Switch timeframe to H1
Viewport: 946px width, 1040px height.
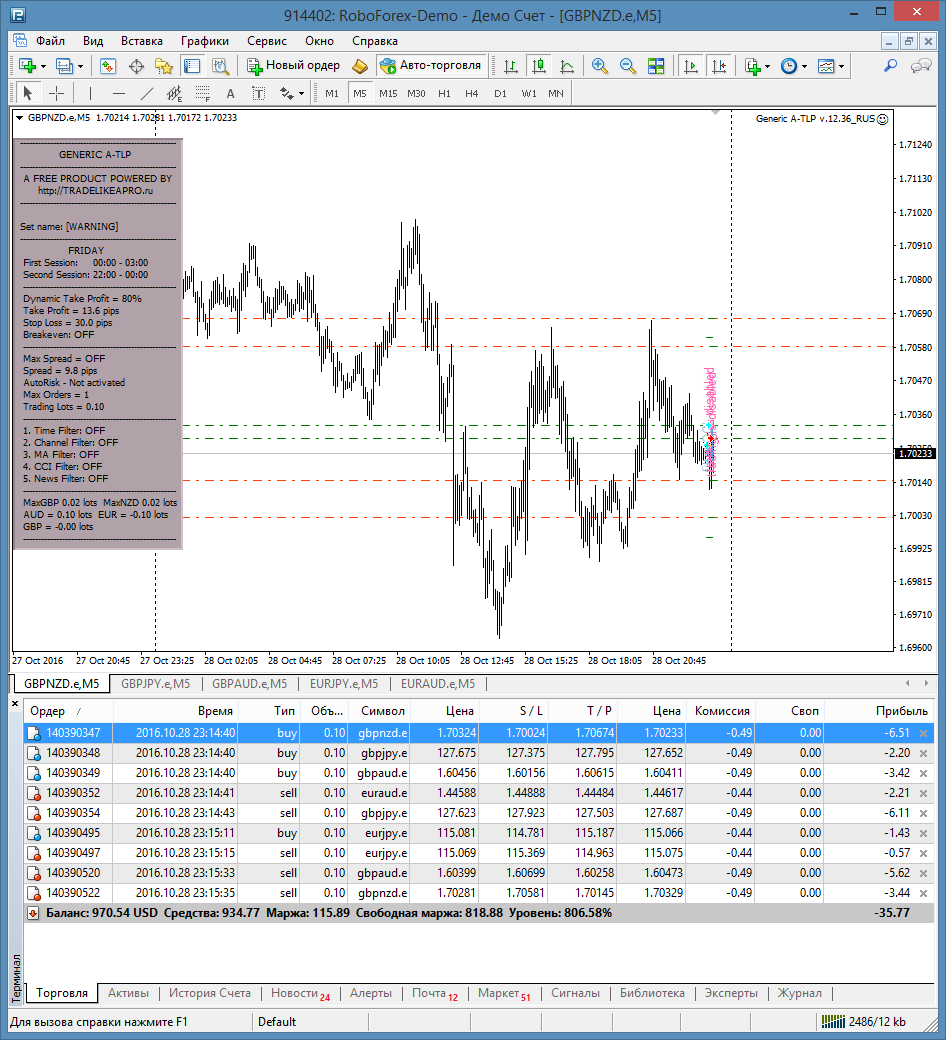point(444,94)
